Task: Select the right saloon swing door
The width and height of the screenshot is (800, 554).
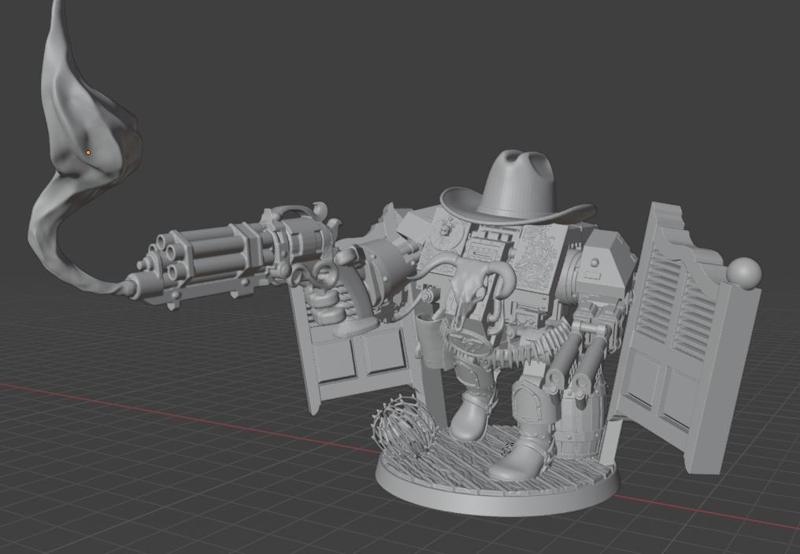Action: click(x=686, y=337)
